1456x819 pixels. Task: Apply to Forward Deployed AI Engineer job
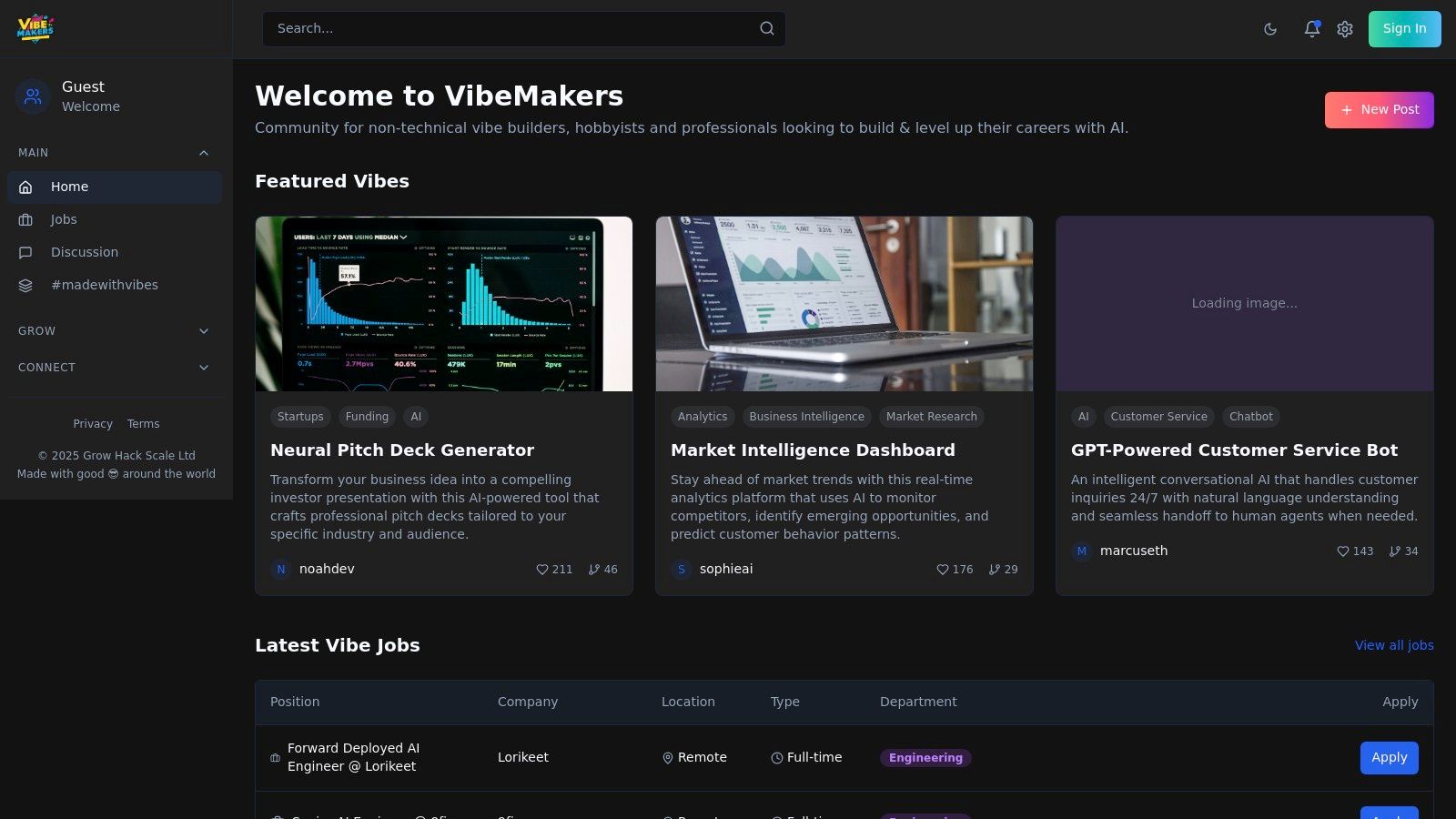click(x=1389, y=758)
